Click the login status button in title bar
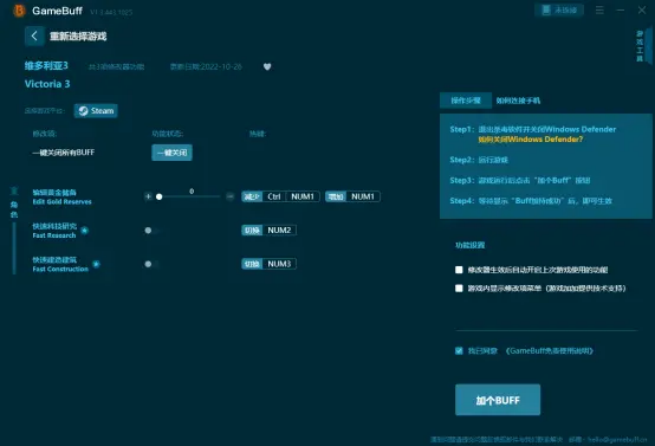The width and height of the screenshot is (655, 446). tap(559, 10)
